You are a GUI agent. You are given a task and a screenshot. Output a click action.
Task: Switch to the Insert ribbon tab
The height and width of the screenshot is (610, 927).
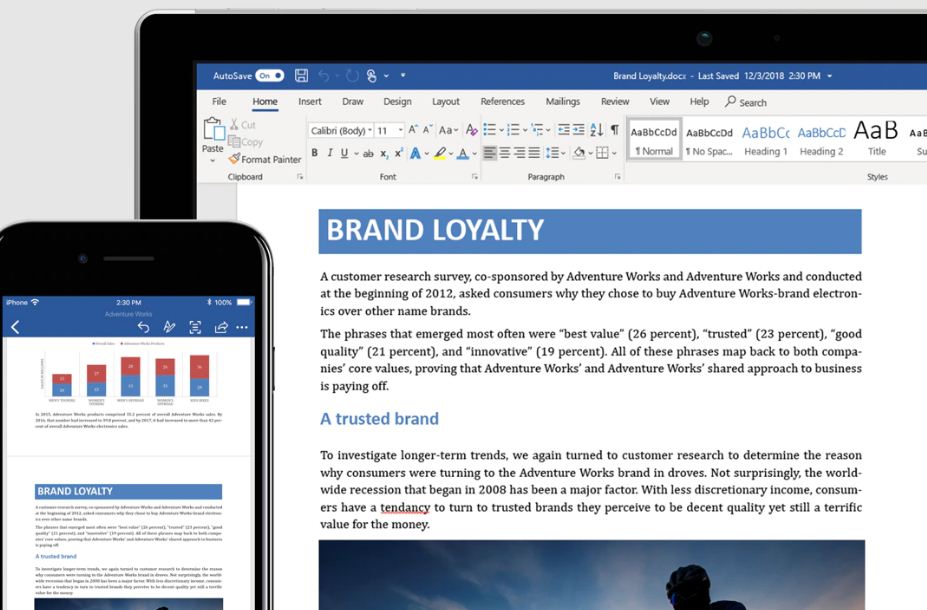[309, 101]
